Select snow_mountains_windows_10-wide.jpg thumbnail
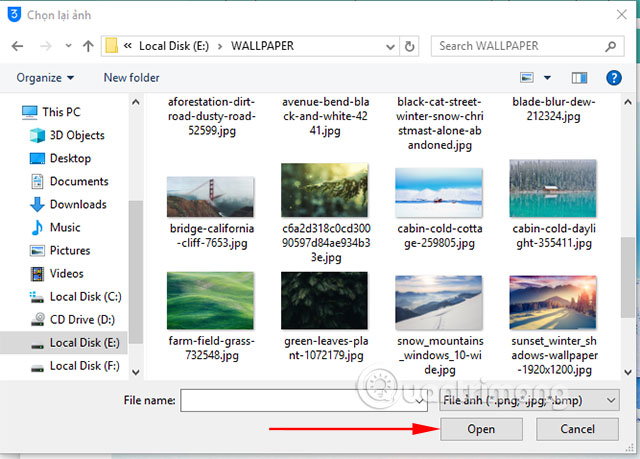640x459 pixels. [439, 302]
